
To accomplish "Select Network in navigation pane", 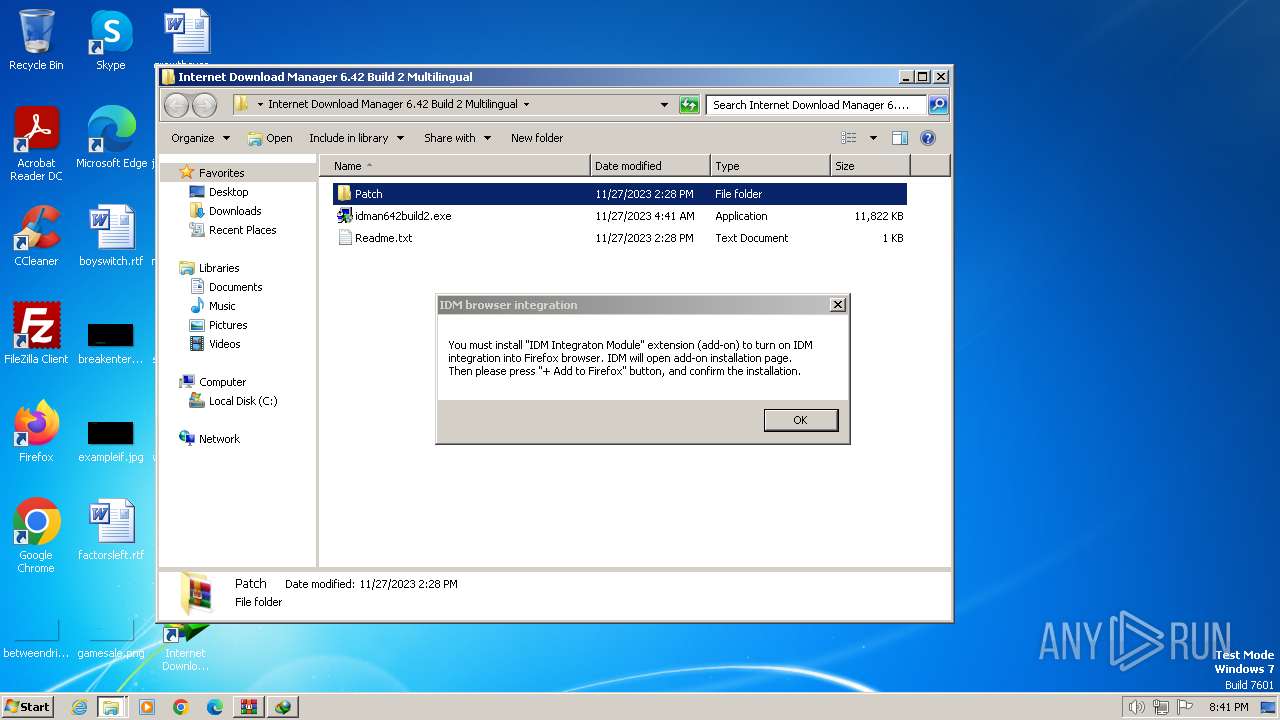I will pyautogui.click(x=219, y=439).
